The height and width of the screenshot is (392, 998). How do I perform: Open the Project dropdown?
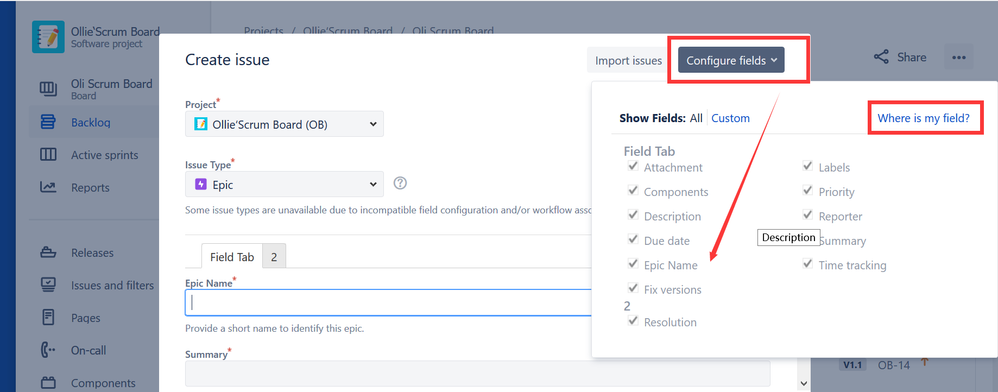point(285,124)
